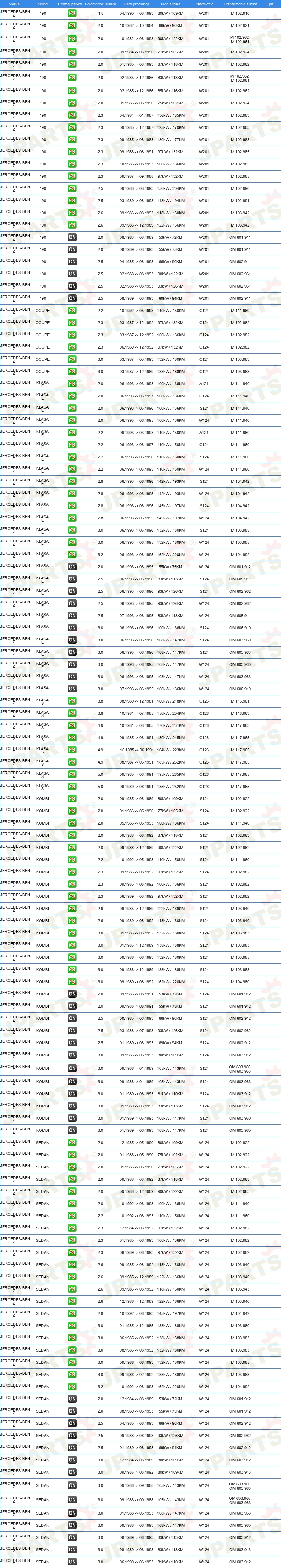Click the 06.1990 -> 06.1993 production years cell
Image resolution: width=281 pixels, height=1568 pixels.
137,1562
